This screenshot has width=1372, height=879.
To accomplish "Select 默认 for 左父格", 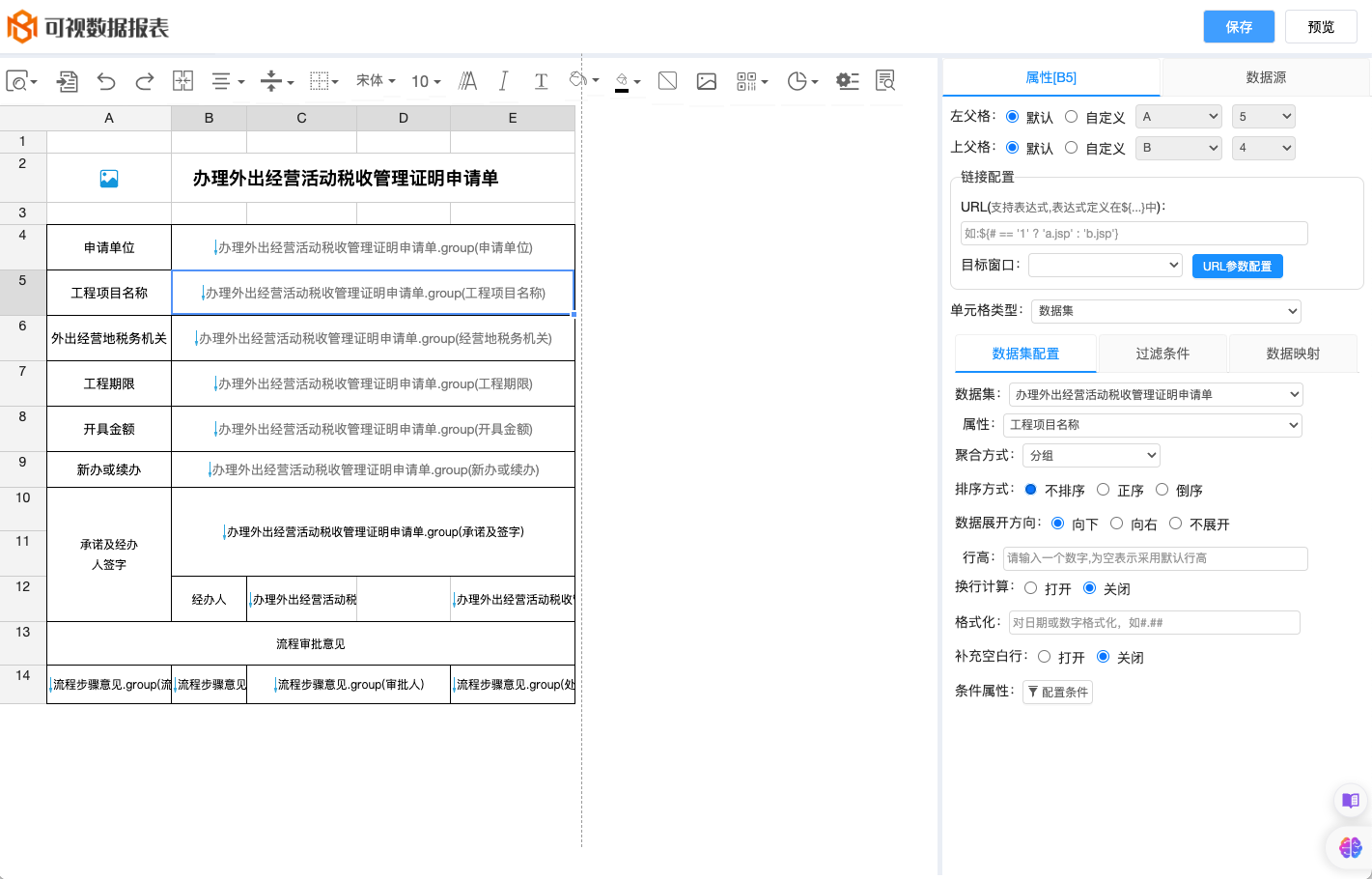I will [1012, 117].
